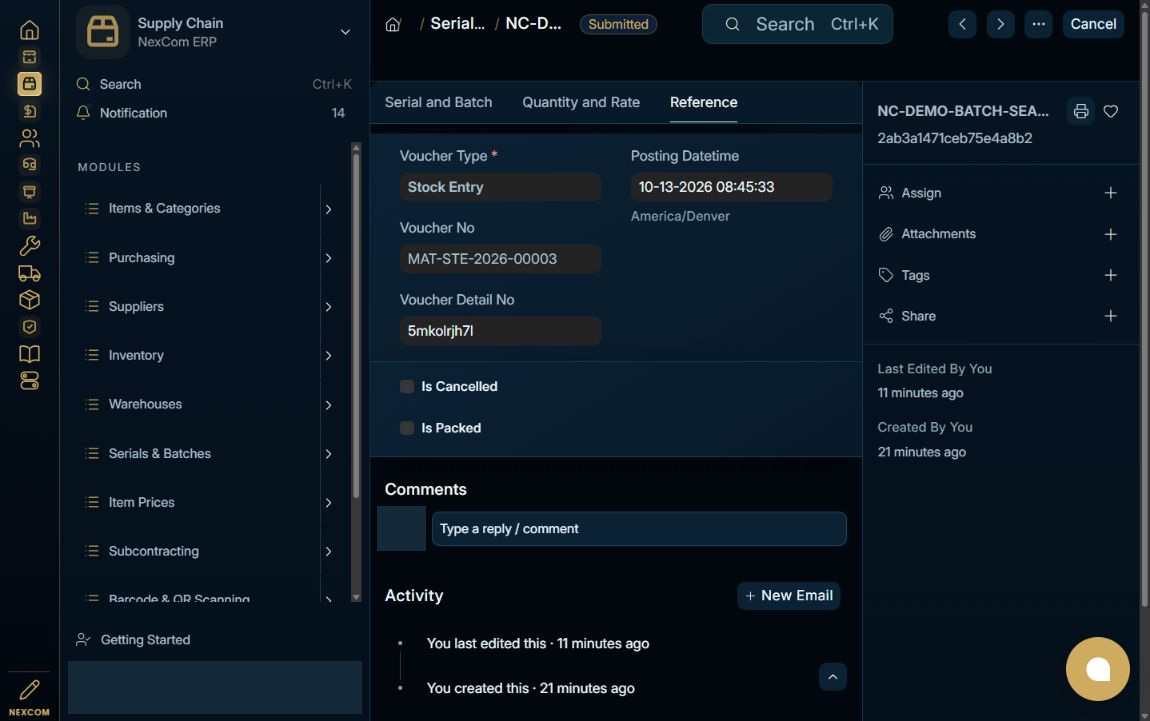1150x721 pixels.
Task: Tick the Is Cancelled checkbox
Action: pos(406,387)
